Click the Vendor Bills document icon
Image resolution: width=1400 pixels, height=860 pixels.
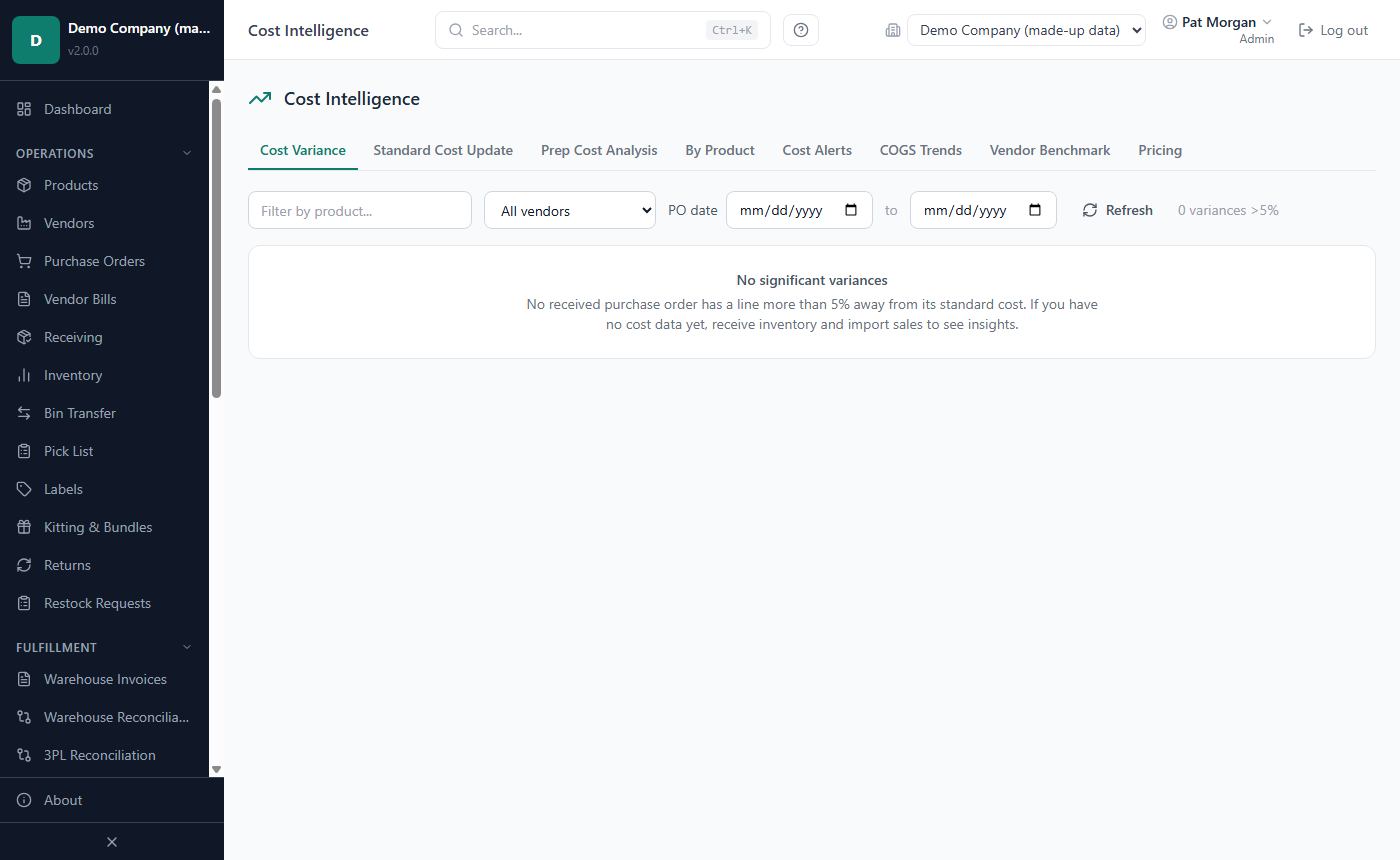tap(24, 299)
